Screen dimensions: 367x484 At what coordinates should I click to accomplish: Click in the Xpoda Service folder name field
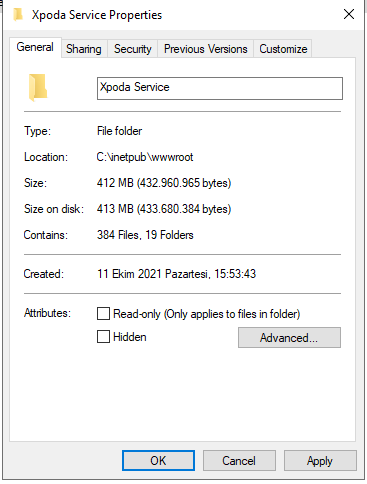tap(220, 88)
